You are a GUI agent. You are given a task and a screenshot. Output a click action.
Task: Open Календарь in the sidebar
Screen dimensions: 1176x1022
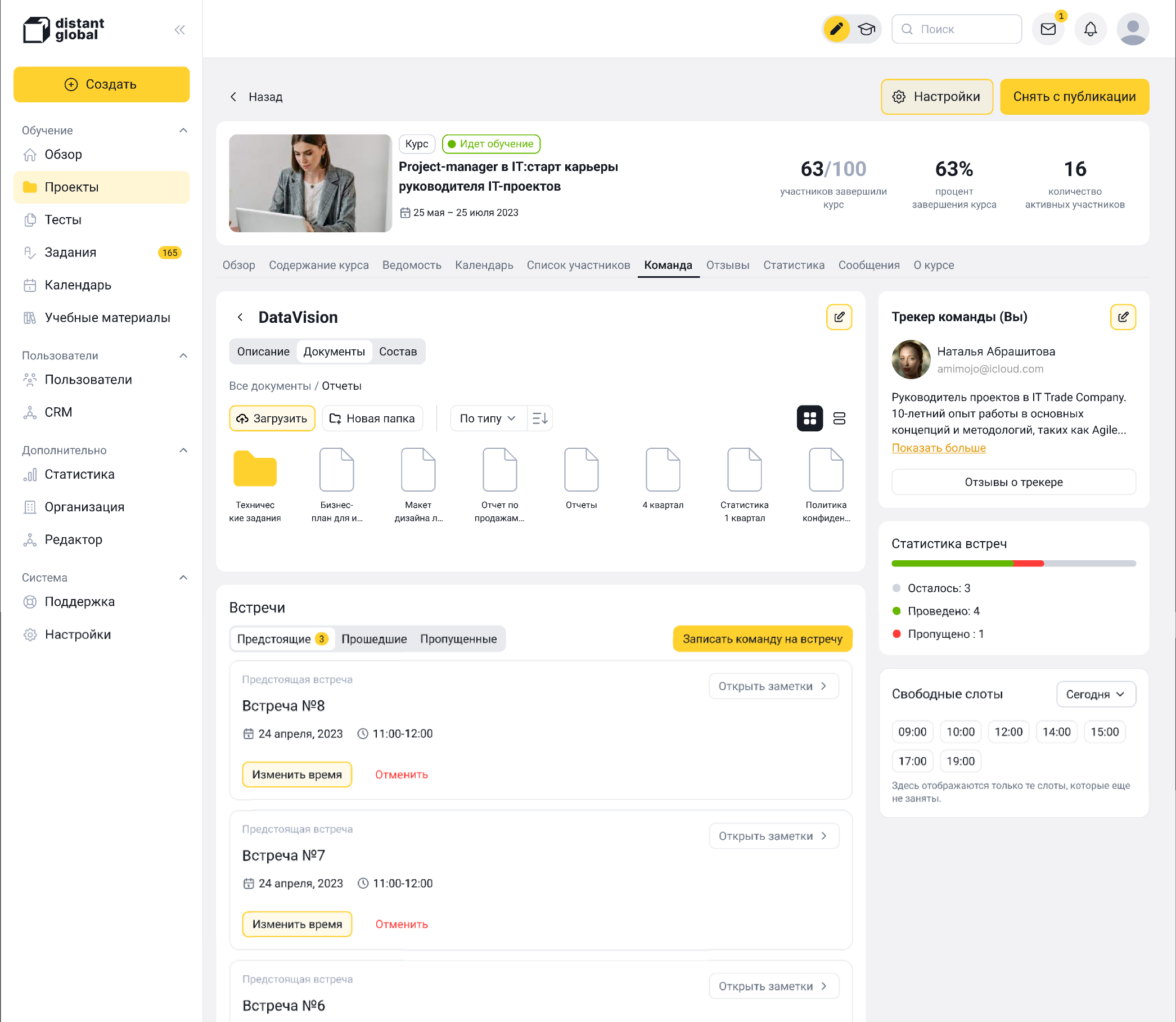101,285
